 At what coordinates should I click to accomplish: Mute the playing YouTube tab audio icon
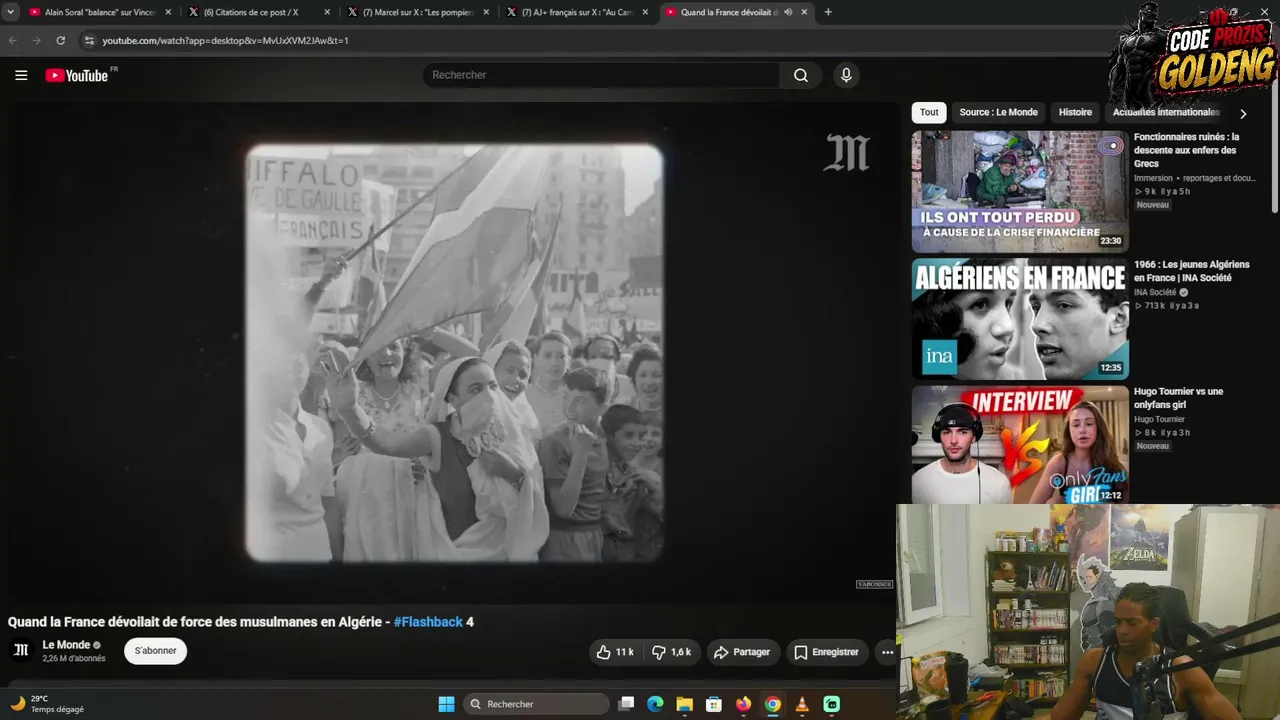[x=788, y=12]
